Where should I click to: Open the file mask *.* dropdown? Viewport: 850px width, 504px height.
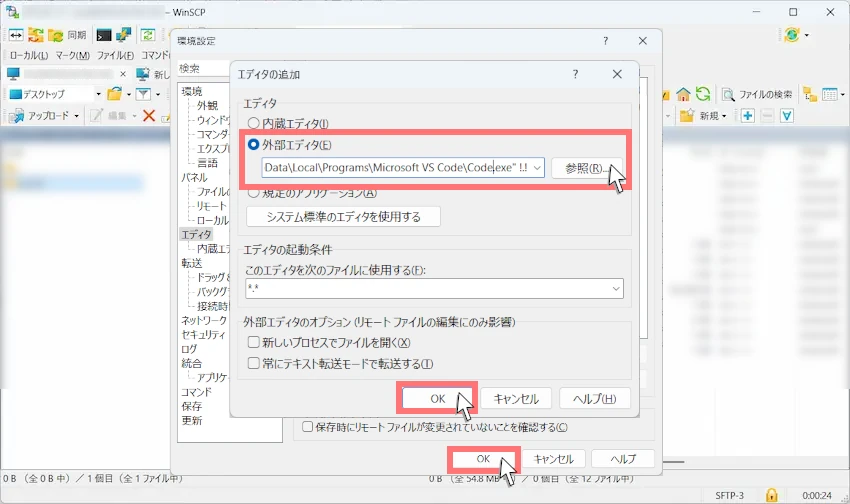[x=616, y=288]
